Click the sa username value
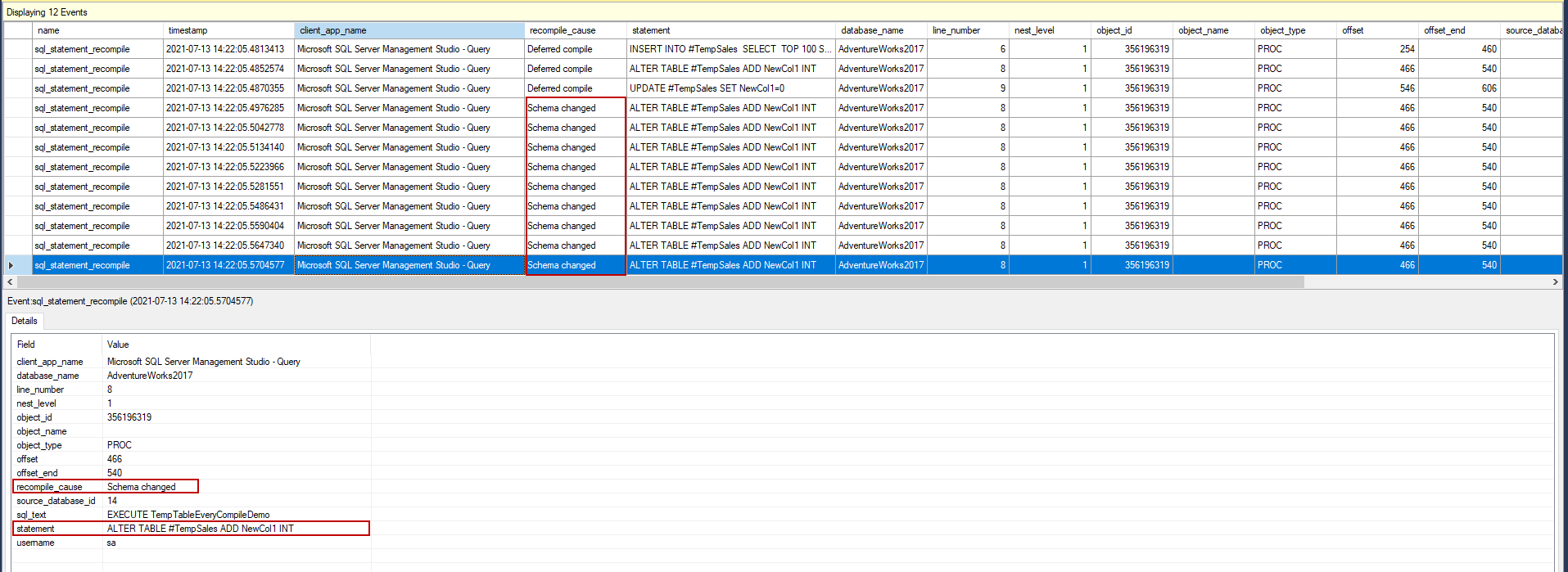The height and width of the screenshot is (572, 1568). (x=111, y=543)
